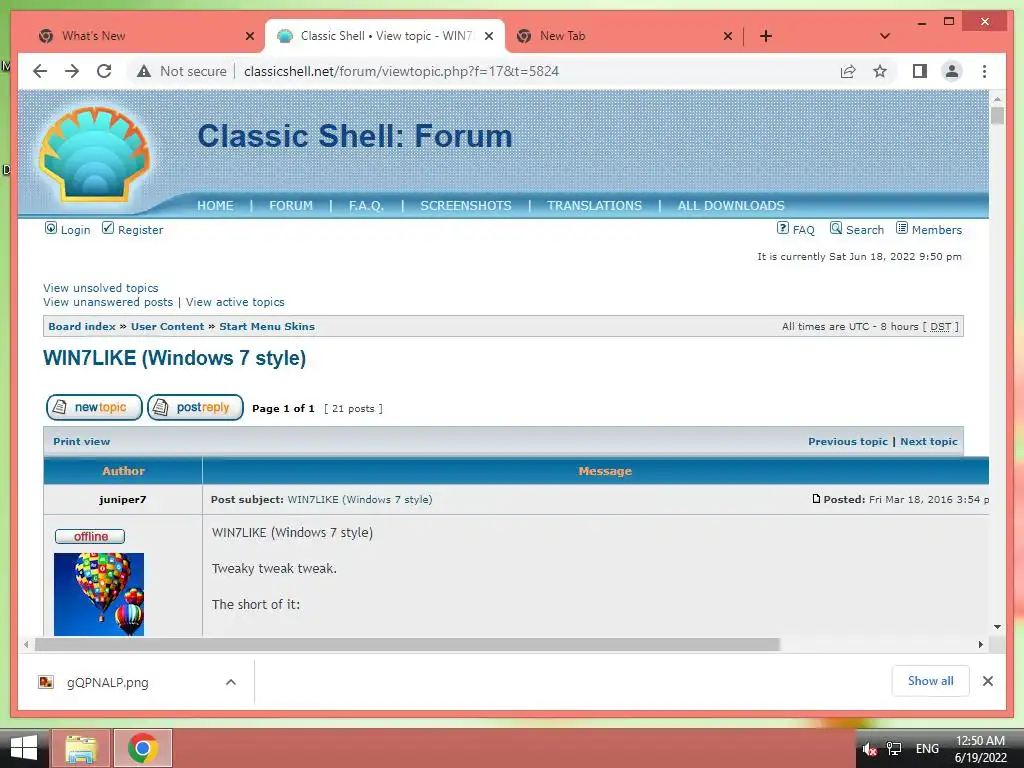Click juniper7's offline status badge
This screenshot has width=1024, height=768.
(x=90, y=536)
